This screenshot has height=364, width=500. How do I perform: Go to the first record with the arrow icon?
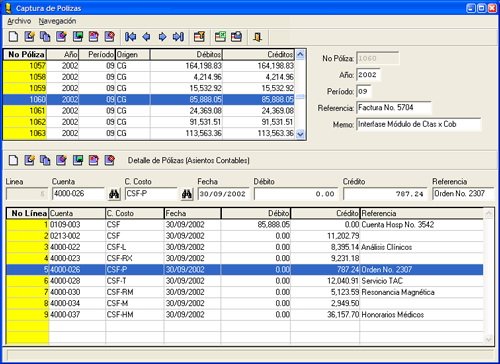point(130,36)
